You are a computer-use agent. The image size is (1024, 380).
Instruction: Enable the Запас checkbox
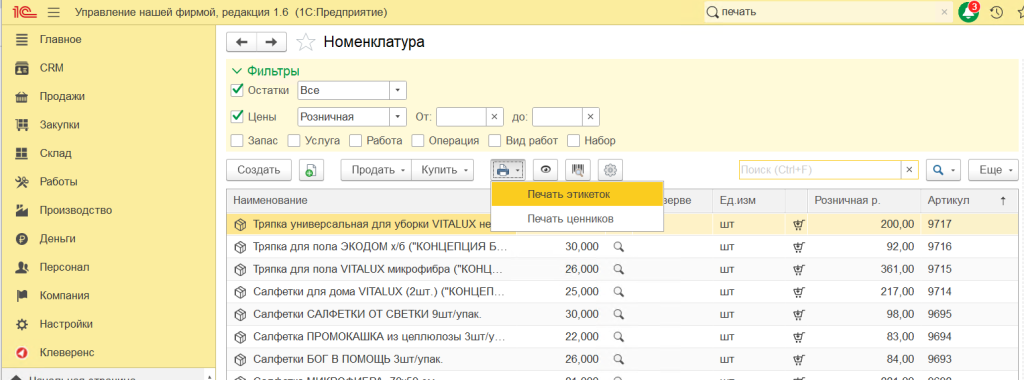238,140
